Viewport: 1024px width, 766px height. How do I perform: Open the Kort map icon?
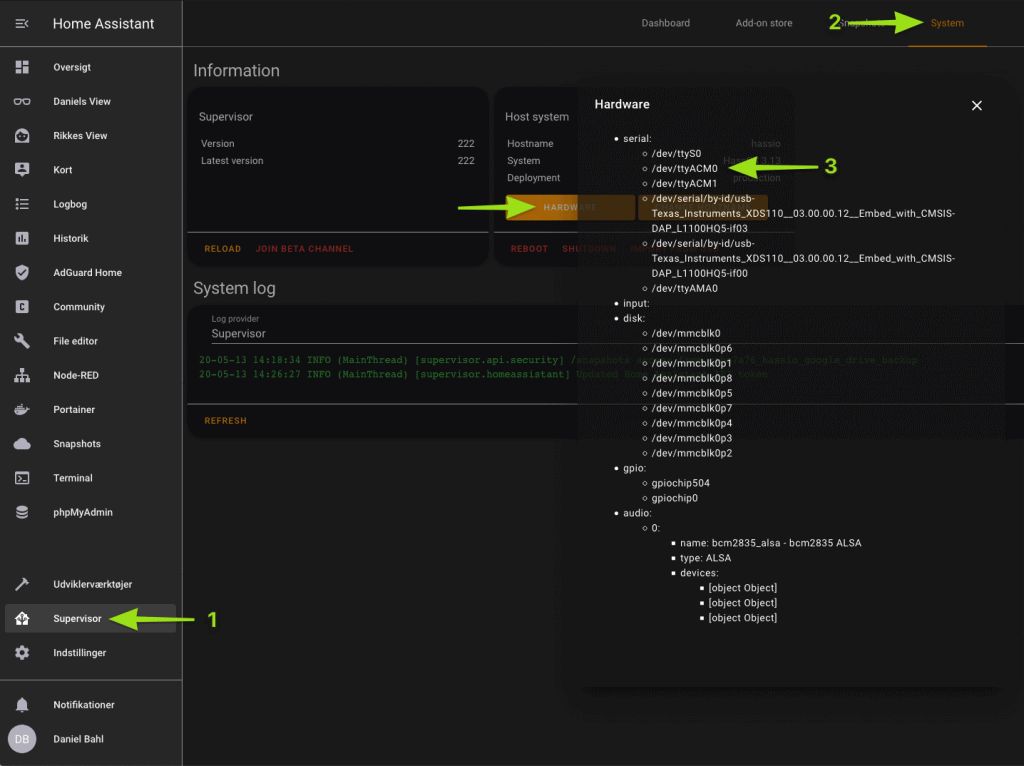point(22,170)
